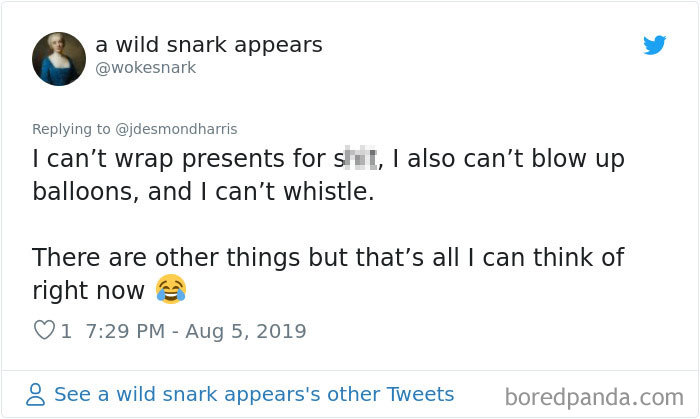Click the like count number 1
The image size is (700, 419).
66,331
